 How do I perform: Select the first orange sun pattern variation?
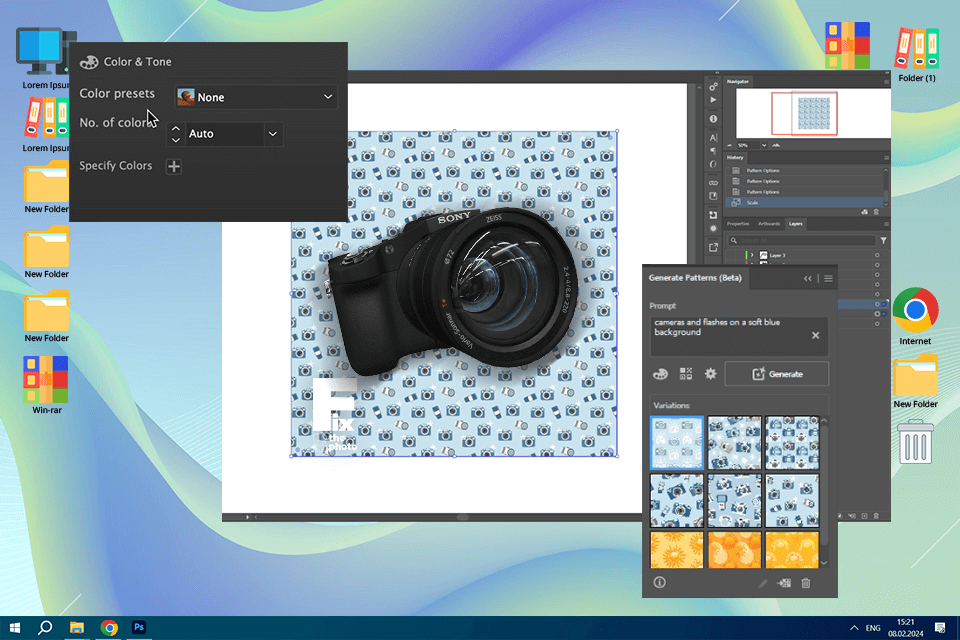[x=677, y=550]
